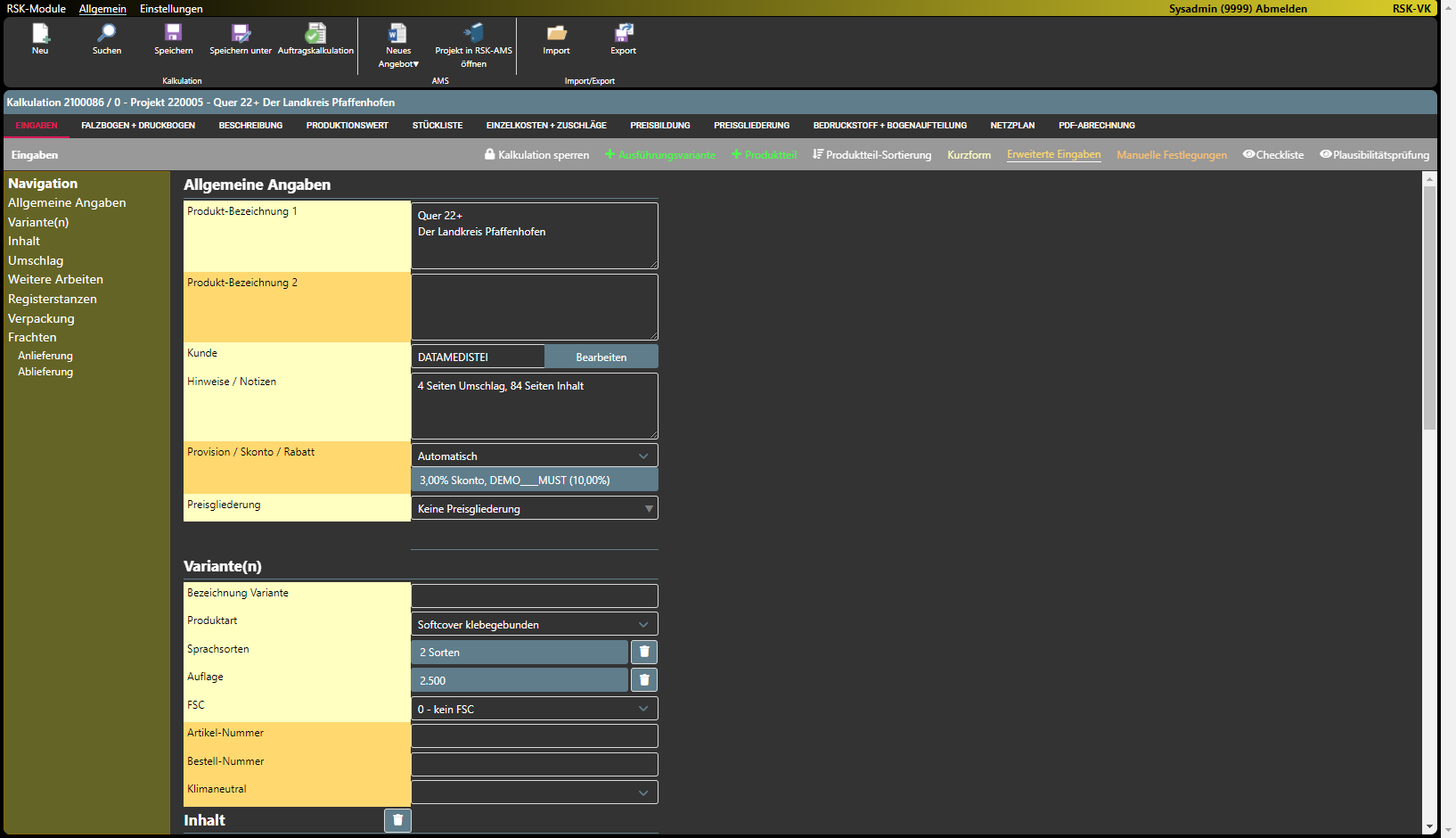Expand the Neues Angebot arrow menu

[x=415, y=64]
